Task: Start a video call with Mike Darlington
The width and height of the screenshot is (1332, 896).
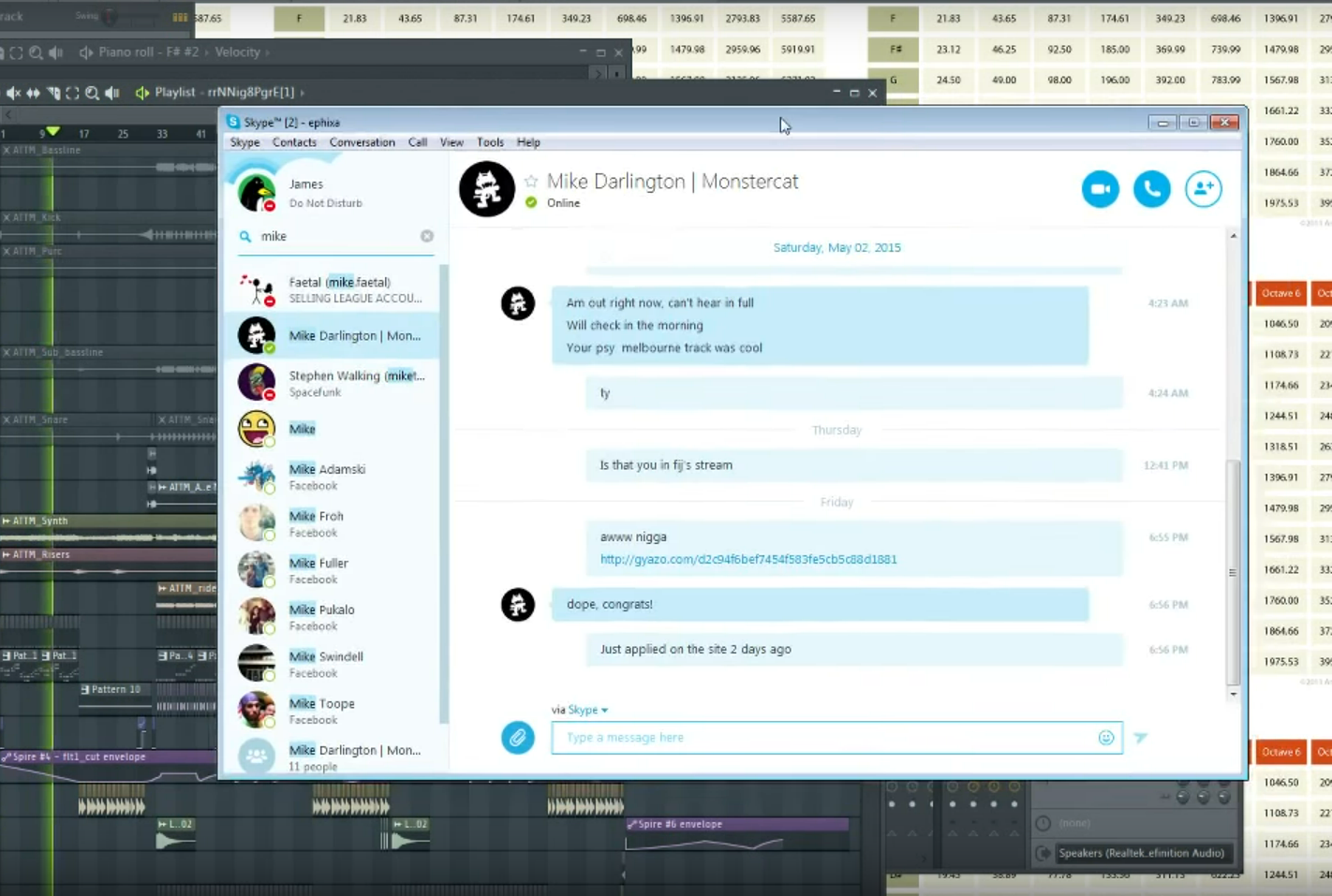Action: click(1101, 189)
